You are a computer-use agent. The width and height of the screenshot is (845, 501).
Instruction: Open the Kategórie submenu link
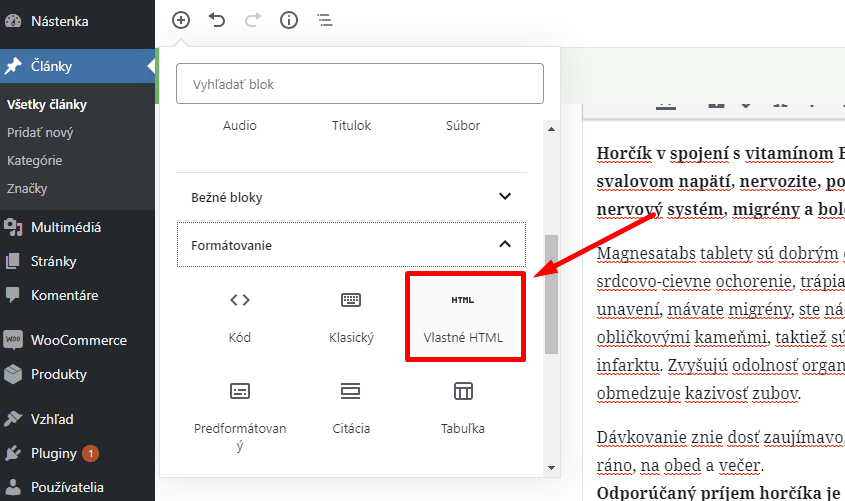click(x=35, y=160)
